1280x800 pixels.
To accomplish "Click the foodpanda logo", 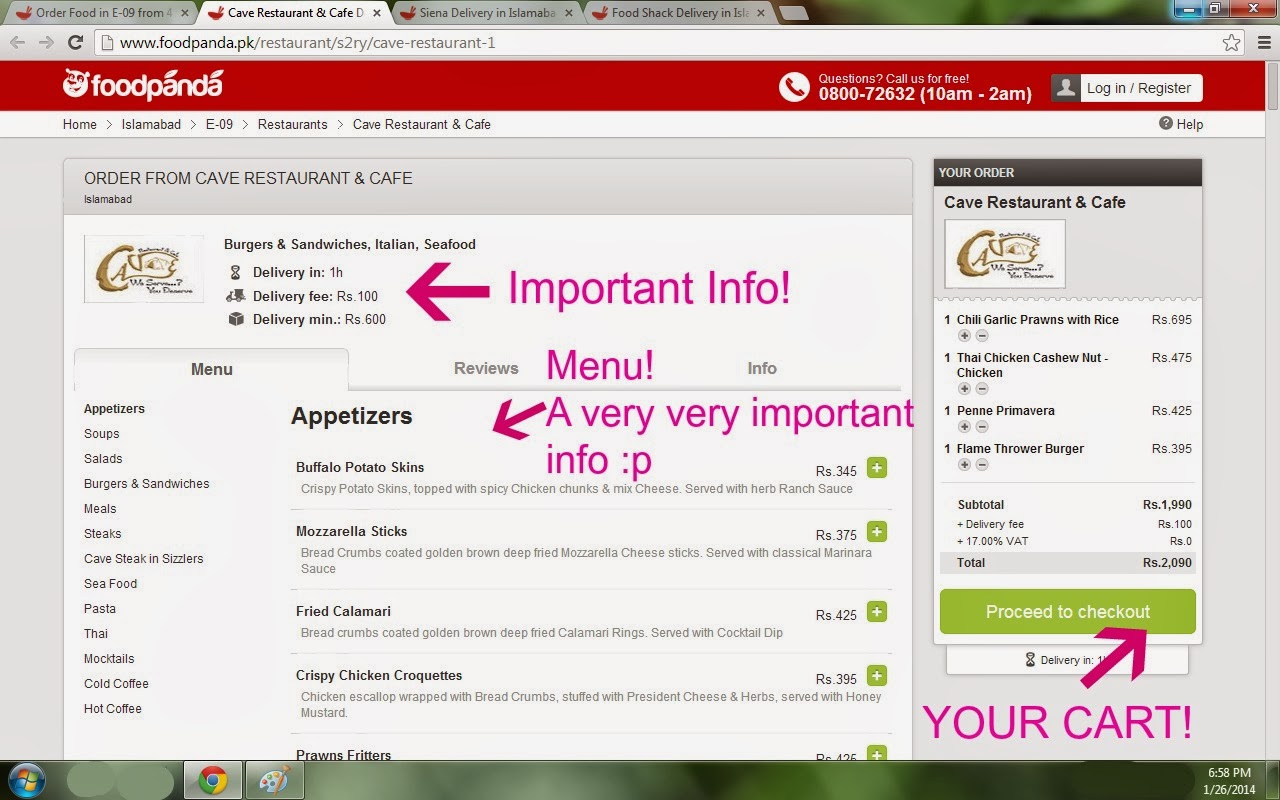I will (142, 85).
